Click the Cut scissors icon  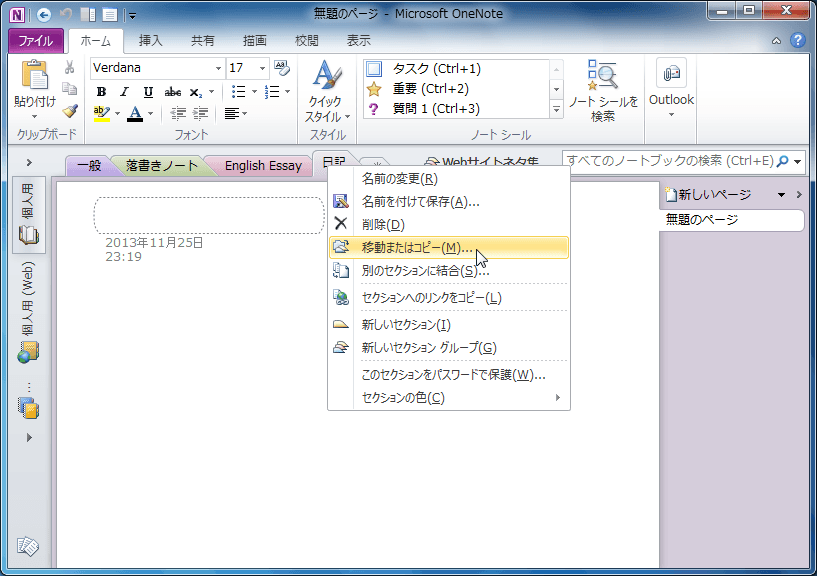pos(69,67)
